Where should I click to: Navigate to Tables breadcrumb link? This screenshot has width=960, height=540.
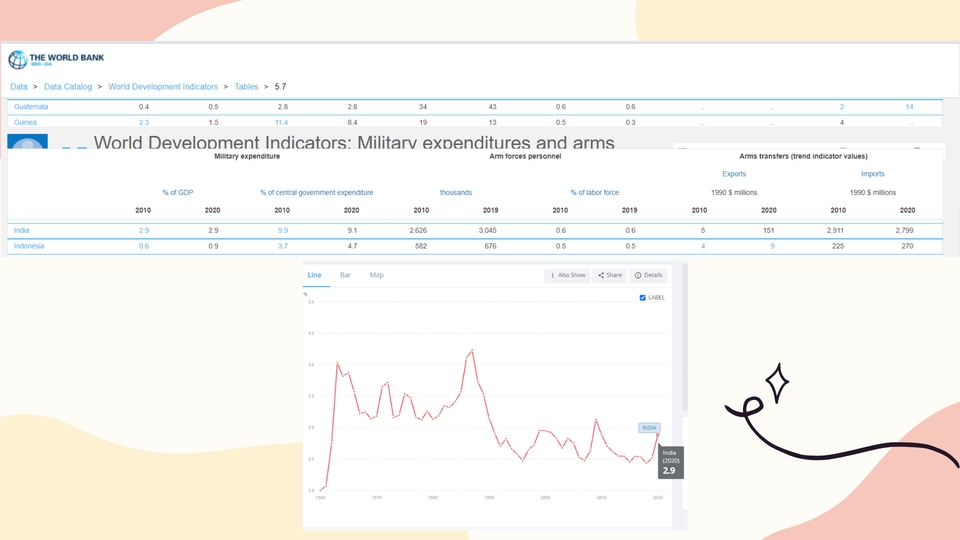(246, 87)
